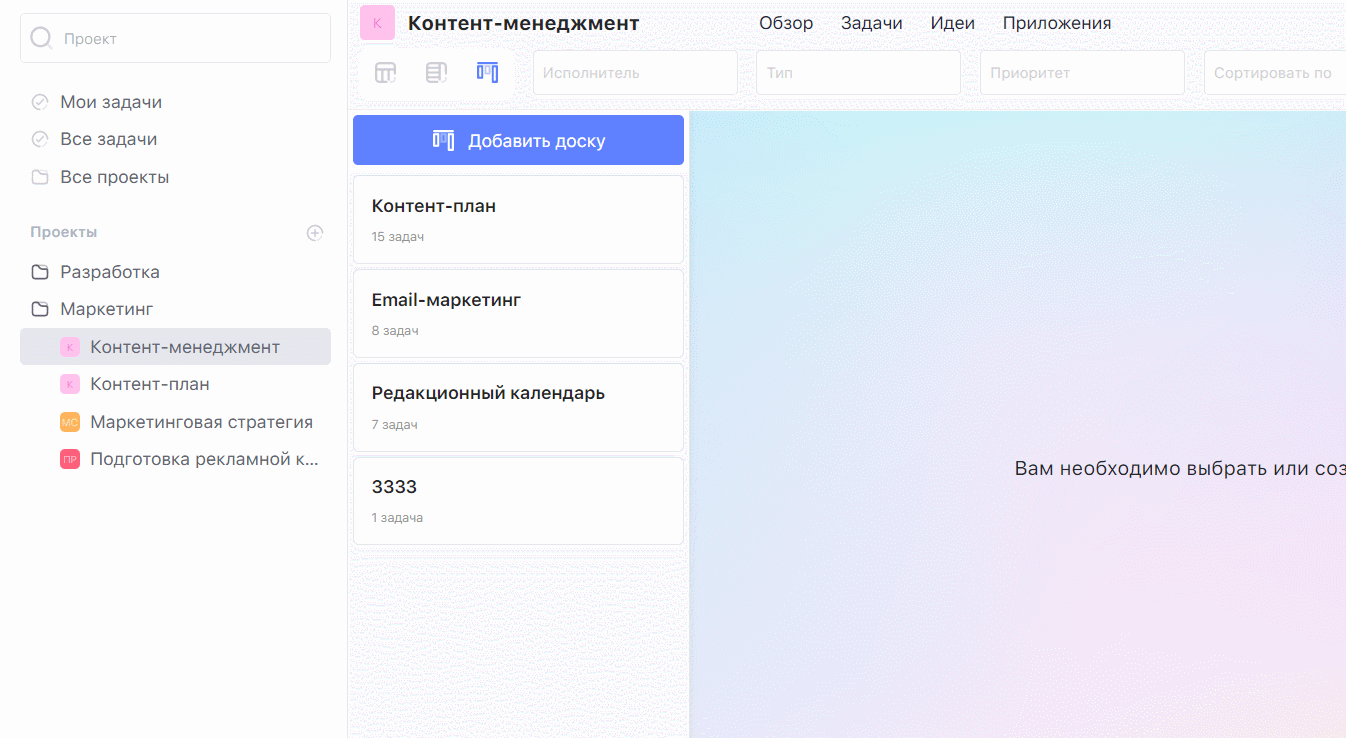
Task: Switch to the table view icon
Action: click(385, 73)
